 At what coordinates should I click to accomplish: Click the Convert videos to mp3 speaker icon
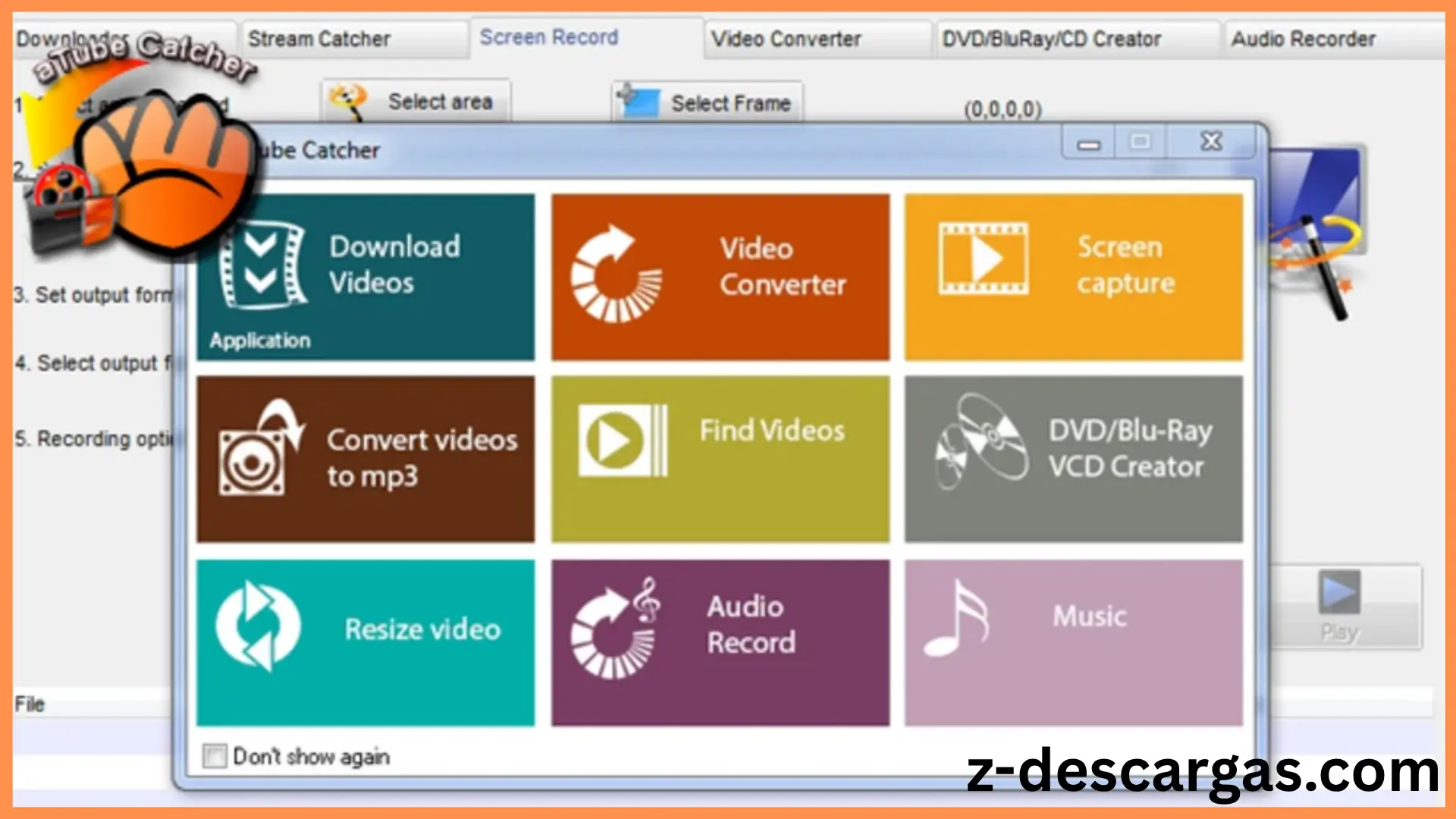pyautogui.click(x=261, y=449)
